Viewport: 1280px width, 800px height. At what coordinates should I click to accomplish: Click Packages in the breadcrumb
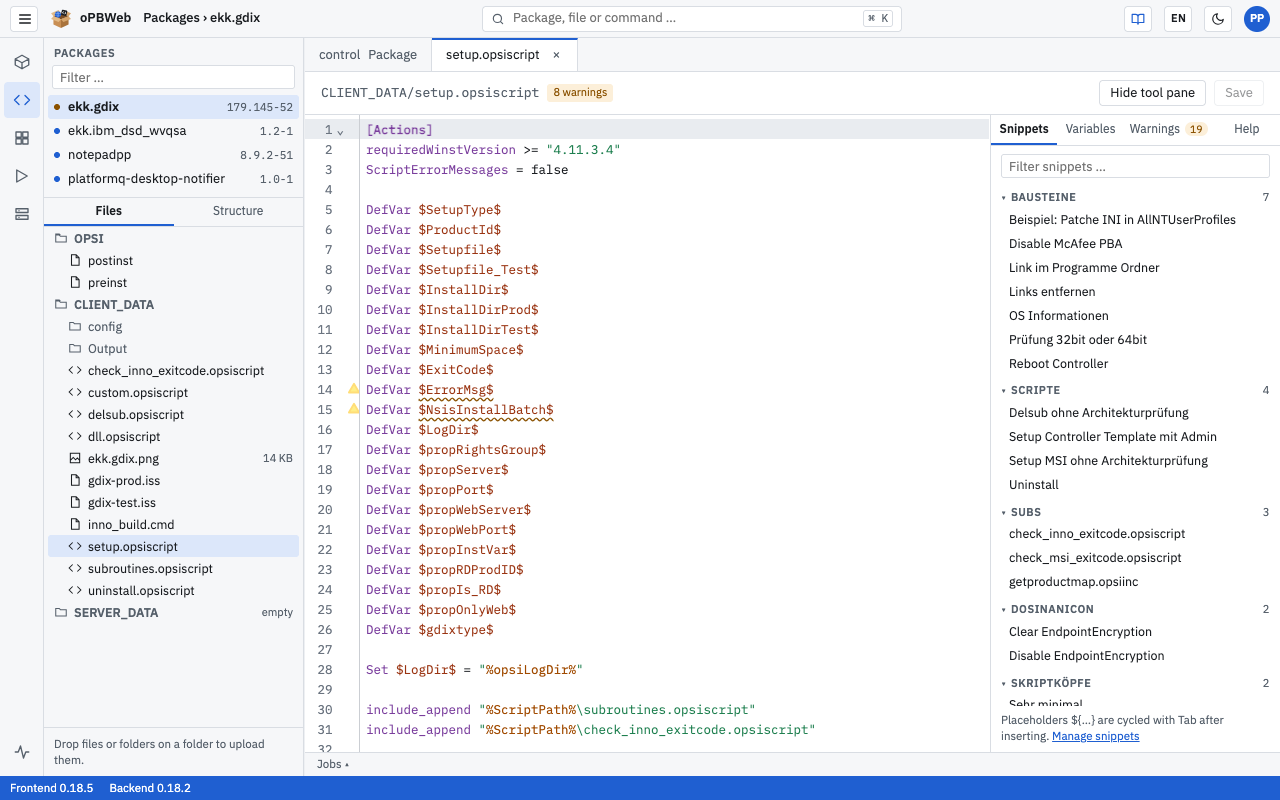tap(171, 18)
